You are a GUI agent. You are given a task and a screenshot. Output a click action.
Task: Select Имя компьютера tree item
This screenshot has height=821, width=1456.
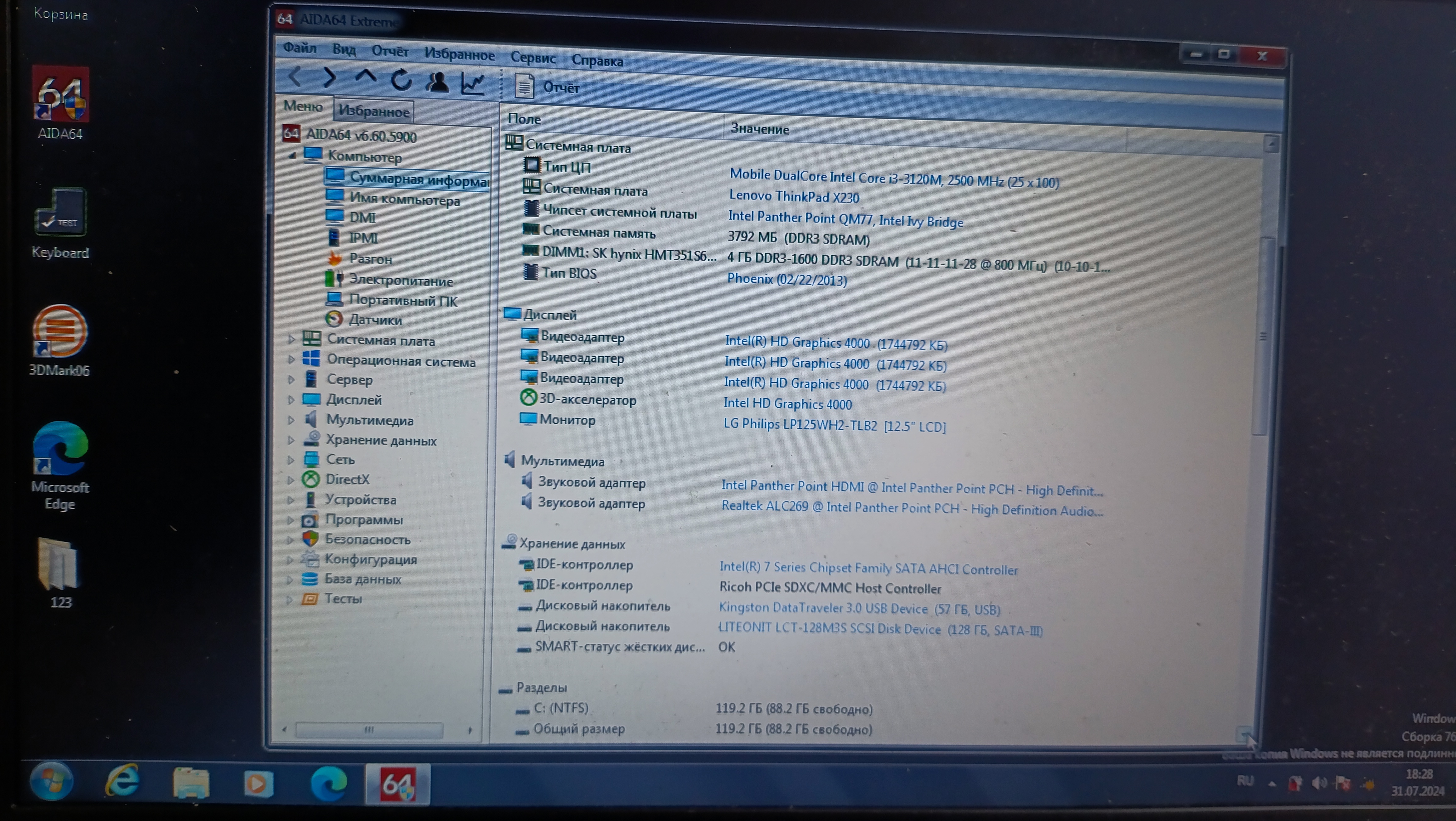(x=393, y=199)
